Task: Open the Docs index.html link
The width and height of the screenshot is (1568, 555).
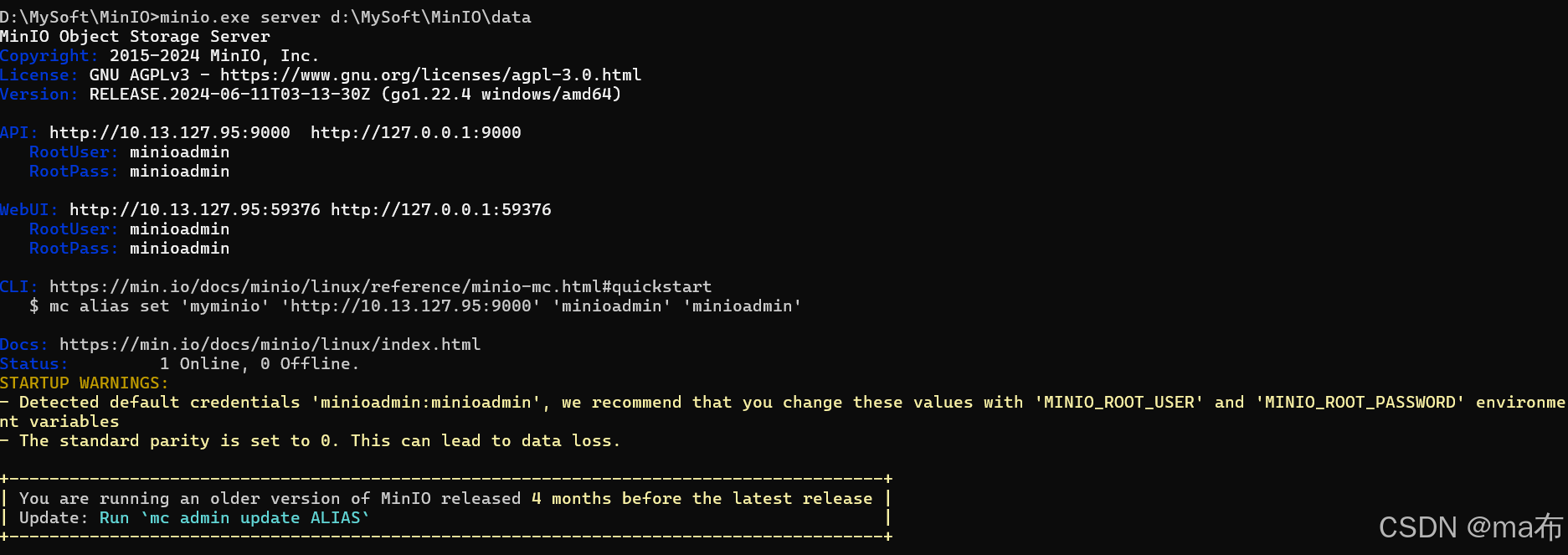Action: point(270,344)
